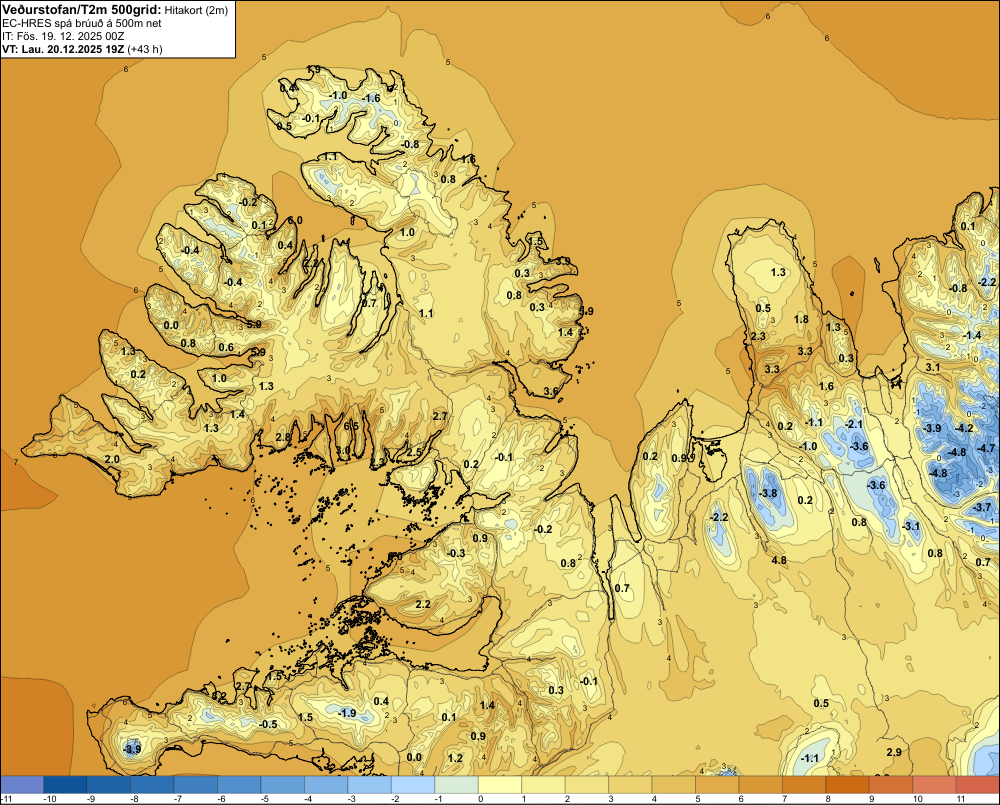This screenshot has width=1000, height=805.
Task: Click the 5 tick label in legend
Action: click(x=698, y=799)
